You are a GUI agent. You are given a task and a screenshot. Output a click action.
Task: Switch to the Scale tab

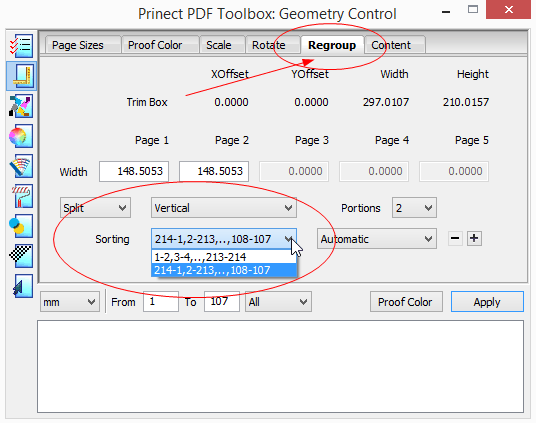point(222,45)
